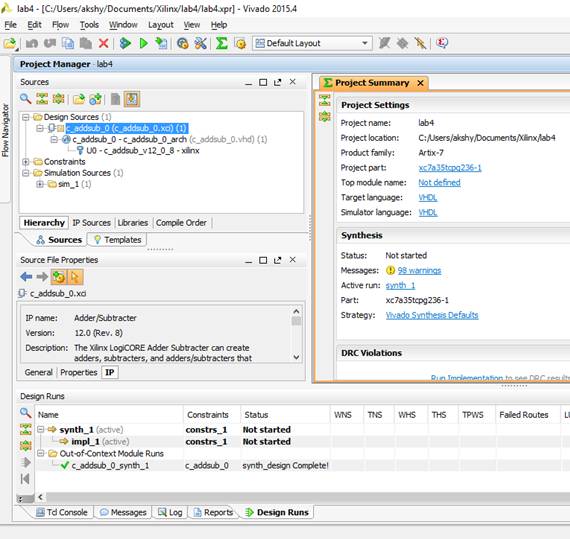Open the Tools menu
Image resolution: width=570 pixels, height=539 pixels.
click(89, 25)
